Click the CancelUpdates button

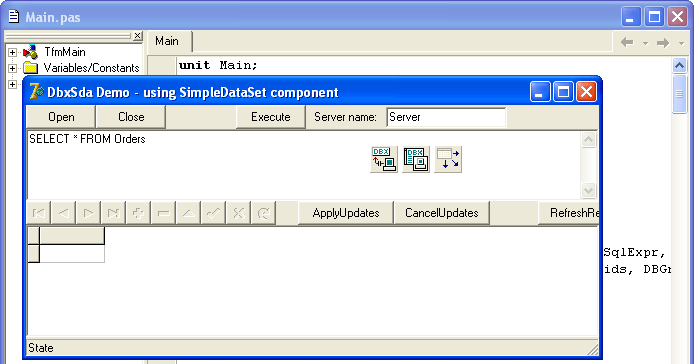pos(442,213)
